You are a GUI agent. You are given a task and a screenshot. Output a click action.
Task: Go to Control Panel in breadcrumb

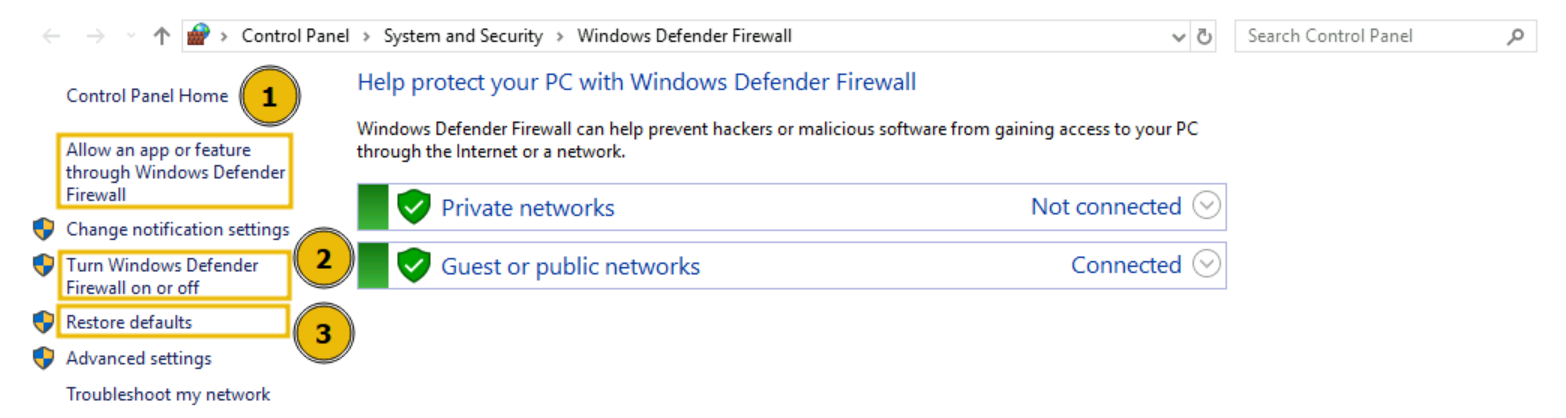click(295, 36)
